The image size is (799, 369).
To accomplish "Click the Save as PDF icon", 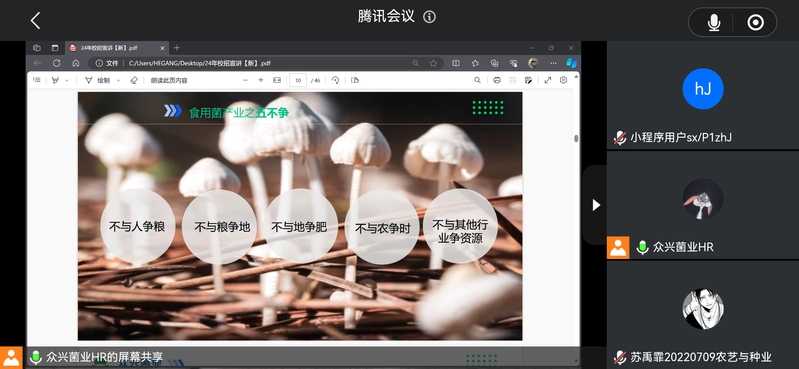I will tap(528, 80).
